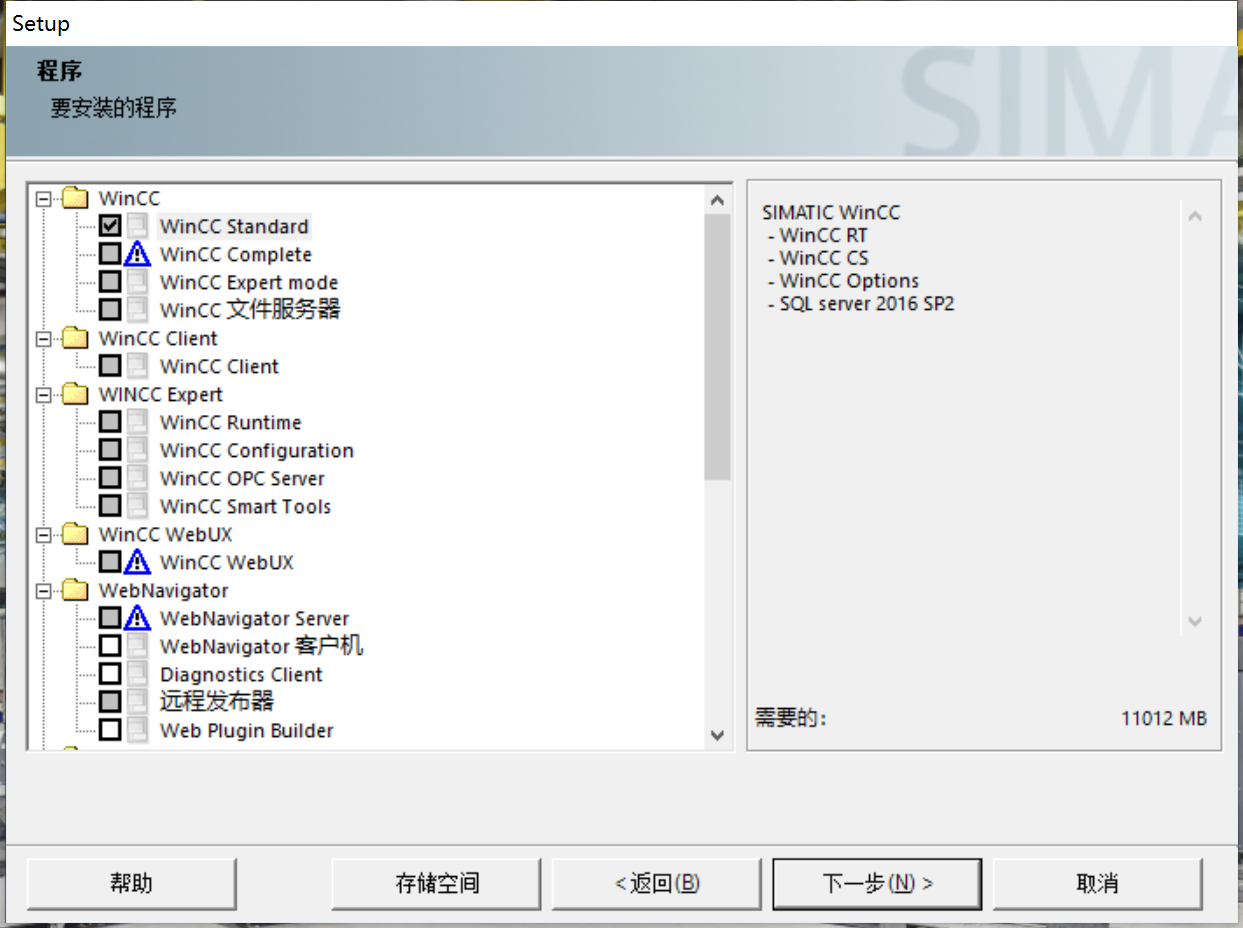Select the Web Plugin Builder label
The width and height of the screenshot is (1243, 928).
pyautogui.click(x=247, y=730)
